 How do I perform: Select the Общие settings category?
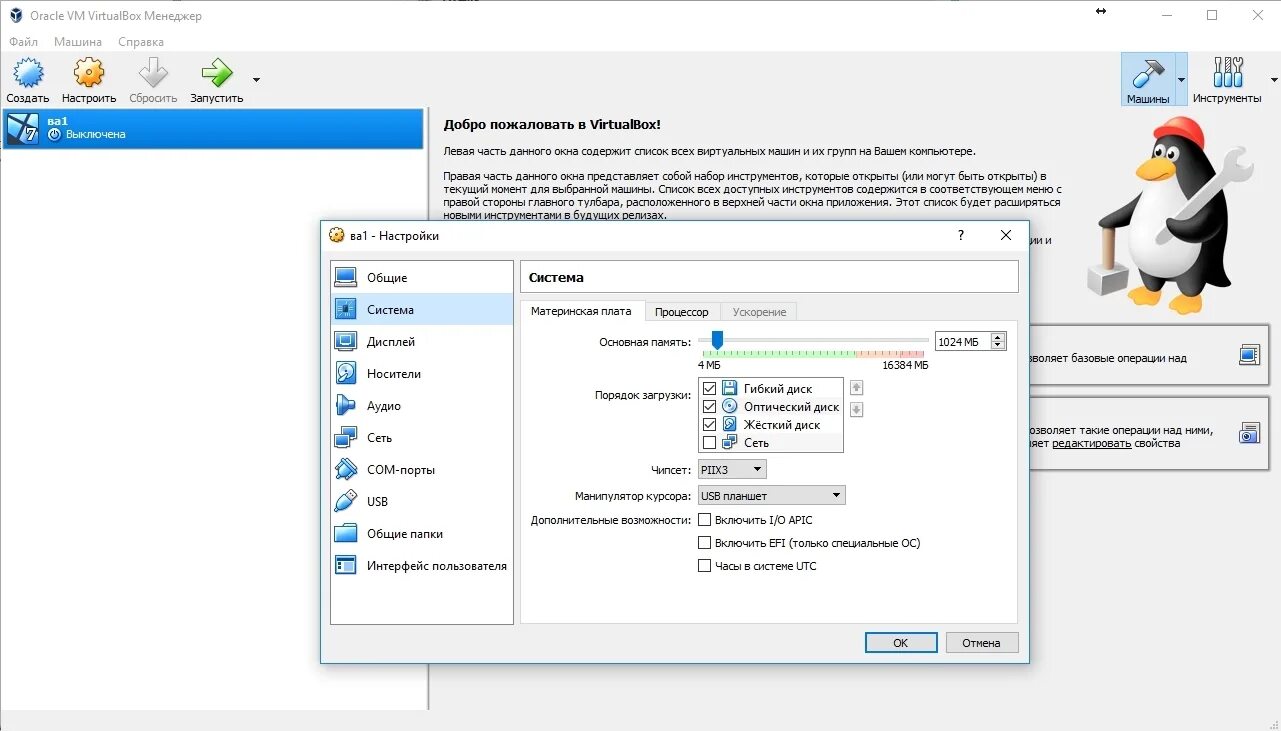(422, 277)
